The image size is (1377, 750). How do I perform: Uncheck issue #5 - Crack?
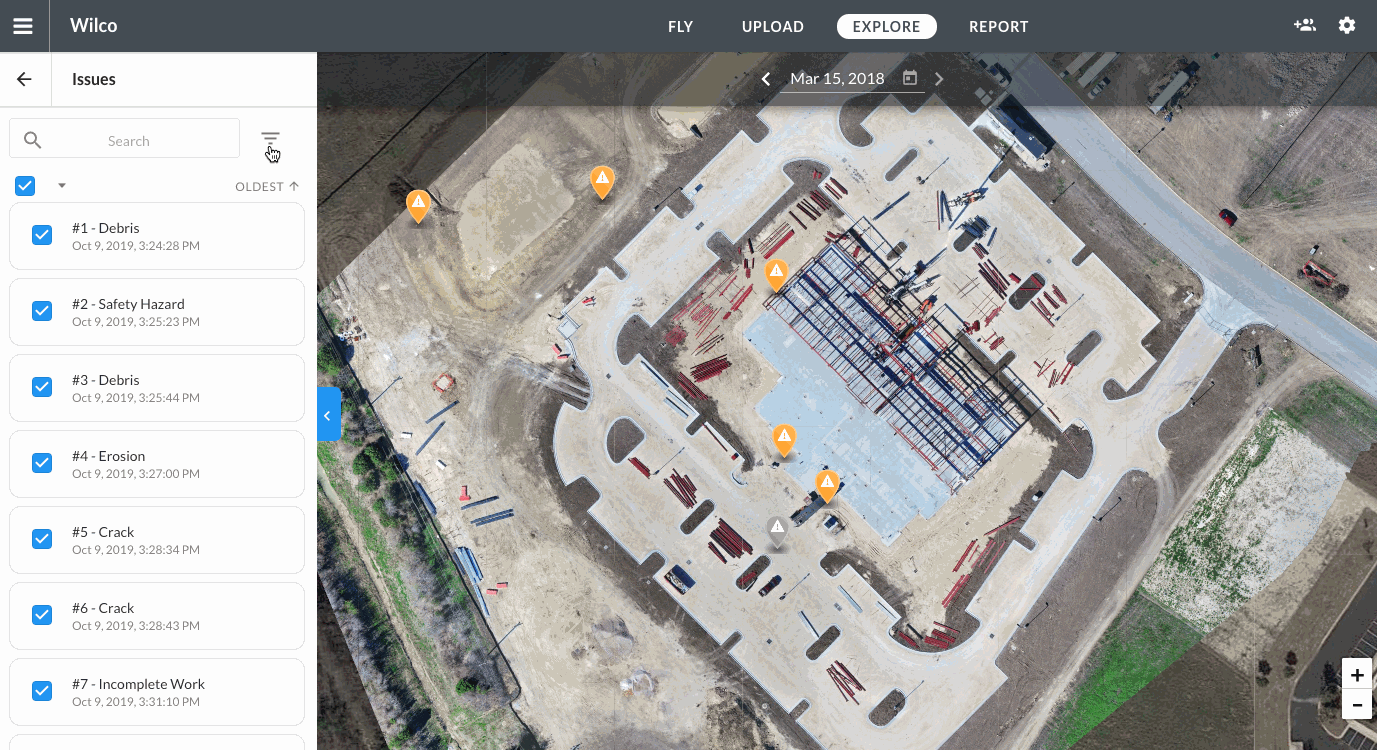click(x=42, y=539)
